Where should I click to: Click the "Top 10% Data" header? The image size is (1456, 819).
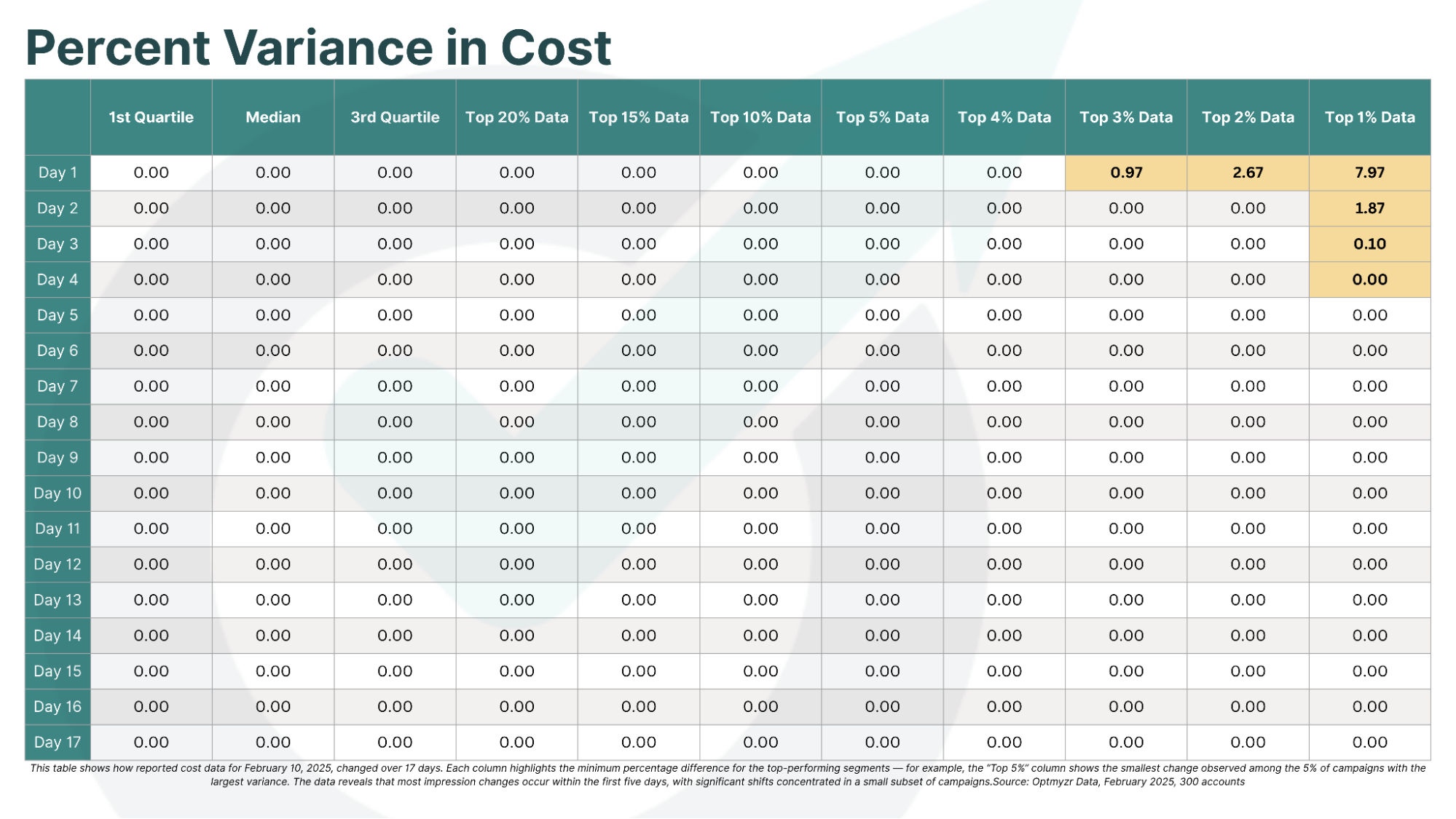[760, 117]
